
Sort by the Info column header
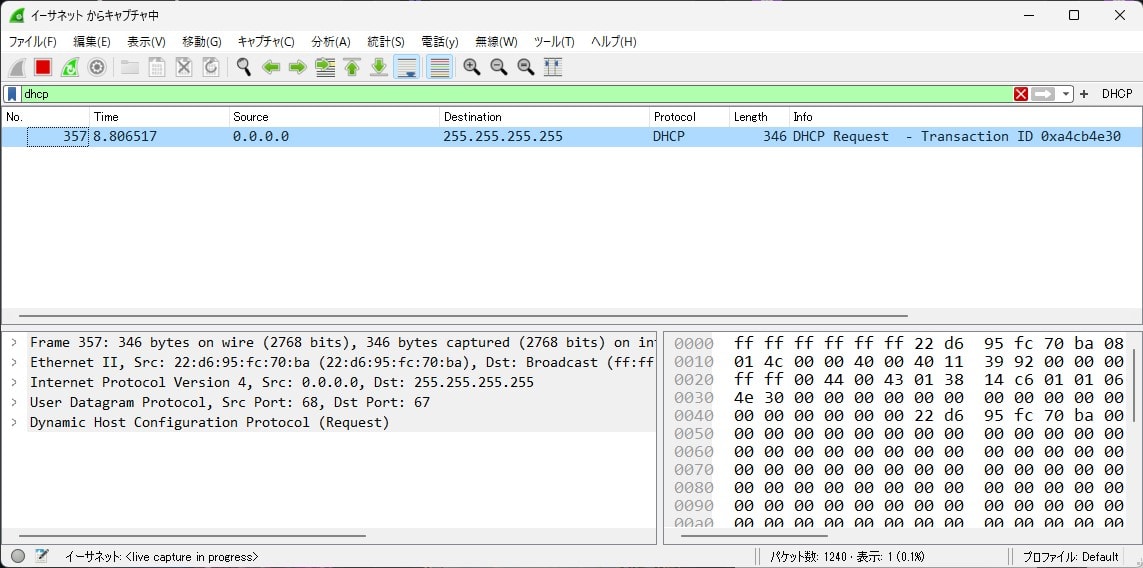[965, 117]
